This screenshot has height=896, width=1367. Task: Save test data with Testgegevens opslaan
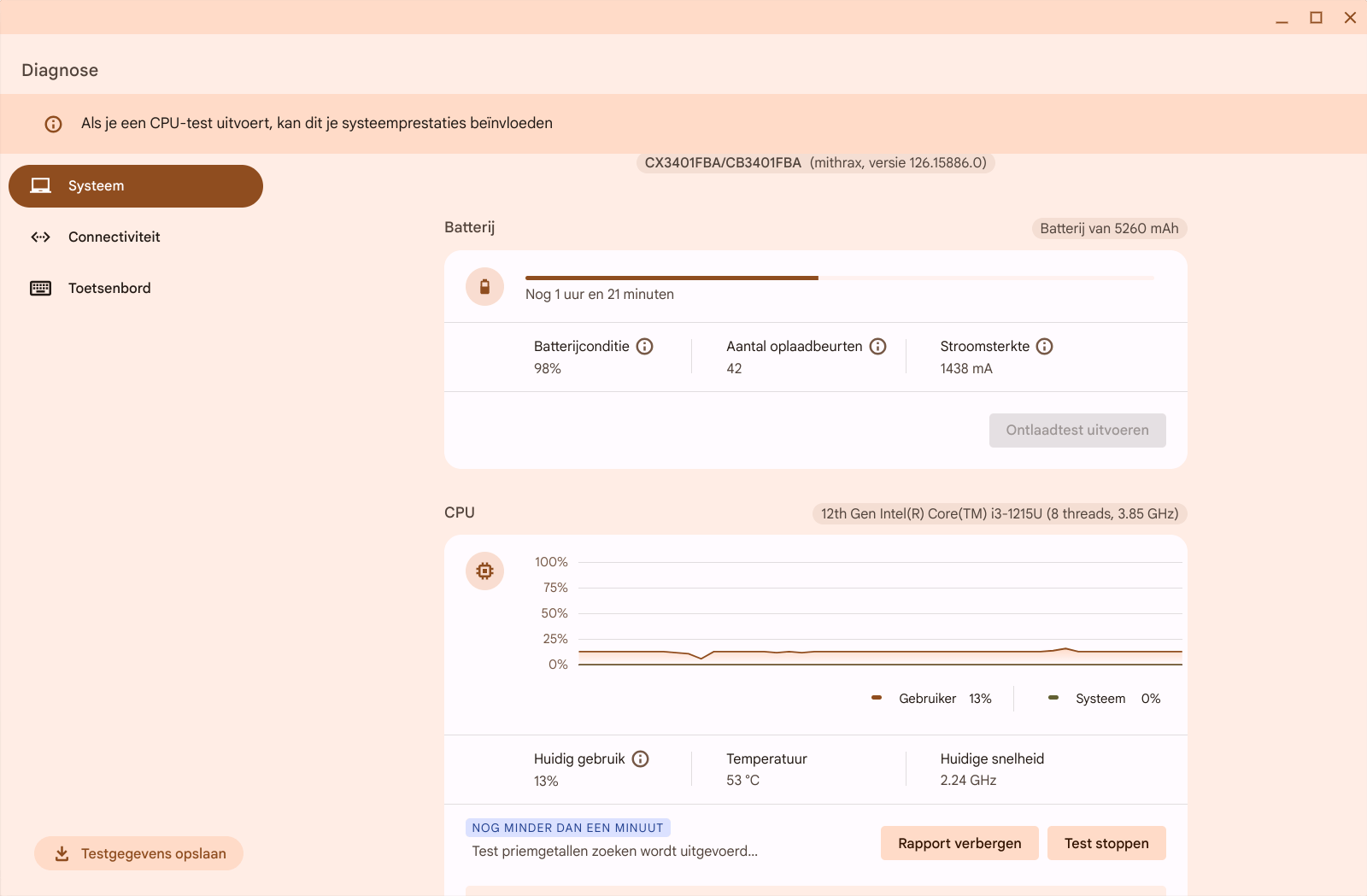tap(138, 853)
